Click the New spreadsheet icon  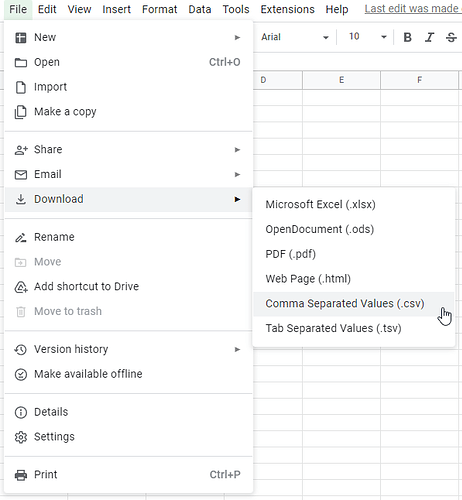point(21,38)
